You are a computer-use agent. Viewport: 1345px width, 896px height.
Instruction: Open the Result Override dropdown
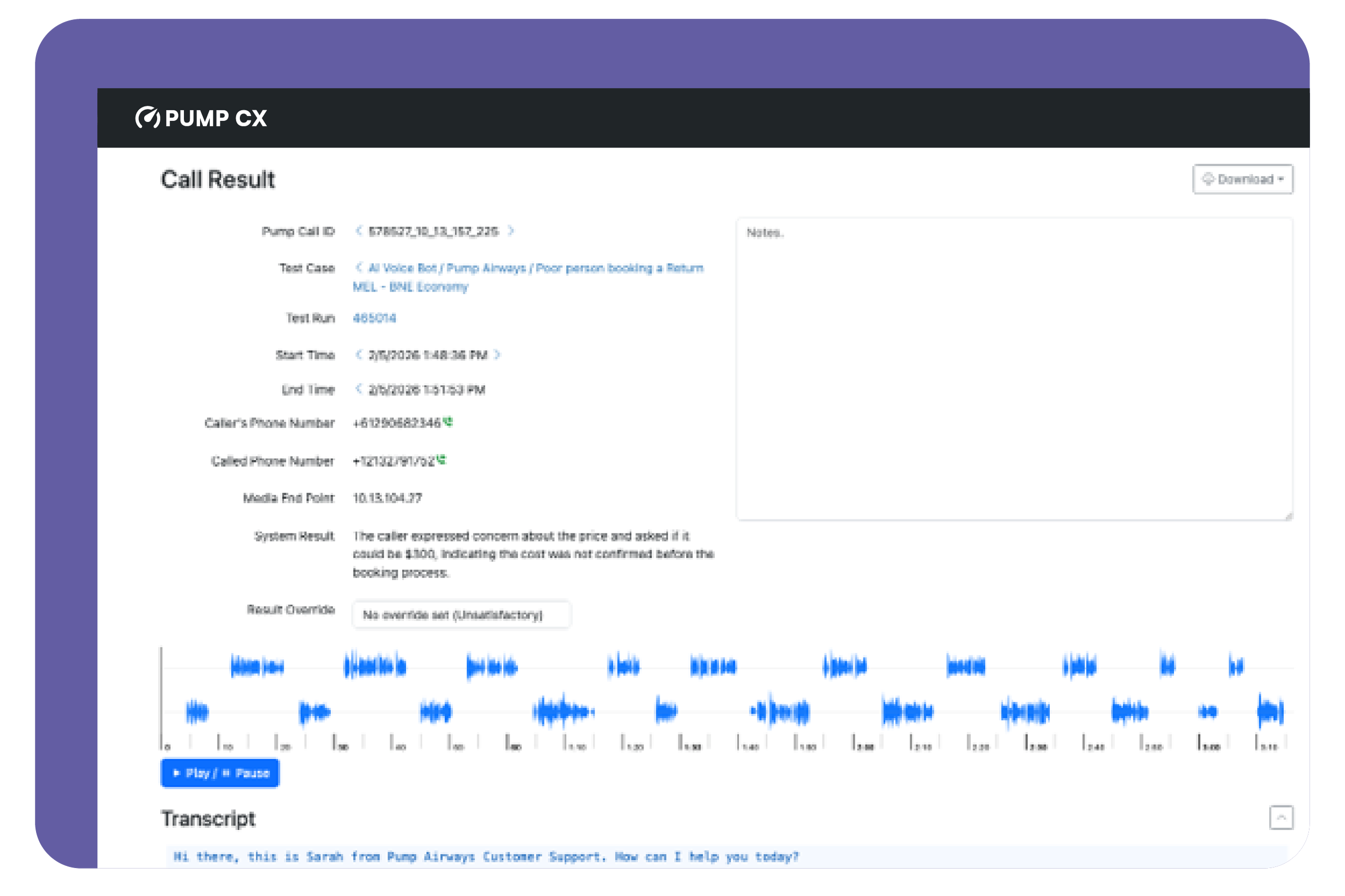(461, 615)
